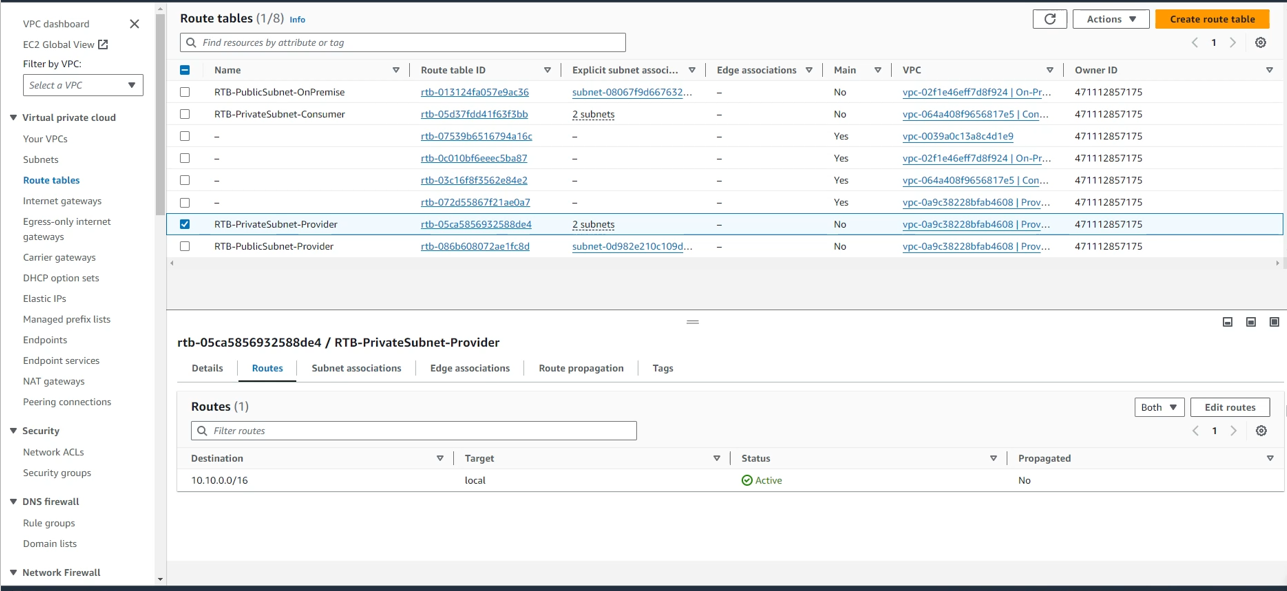Go to next page of route tables

click(x=1233, y=43)
